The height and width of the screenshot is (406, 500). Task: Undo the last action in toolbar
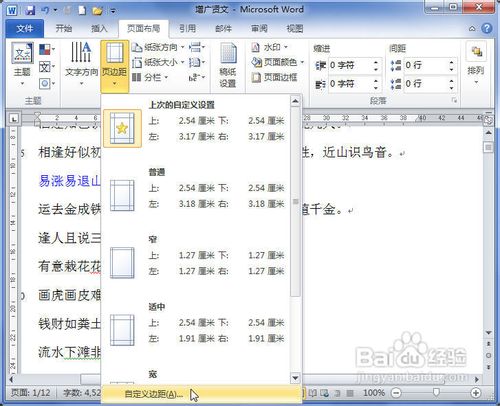pyautogui.click(x=45, y=11)
